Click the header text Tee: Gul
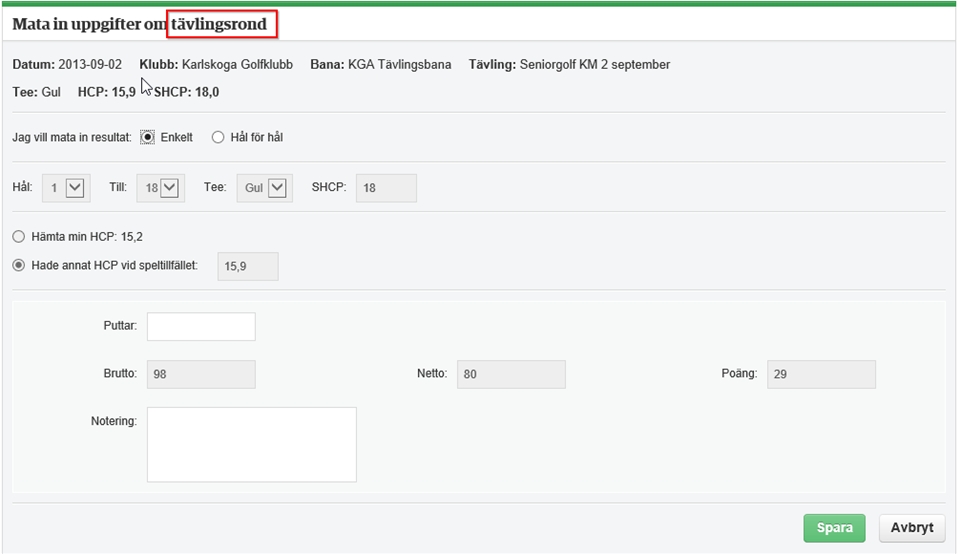960x554 pixels. [37, 92]
